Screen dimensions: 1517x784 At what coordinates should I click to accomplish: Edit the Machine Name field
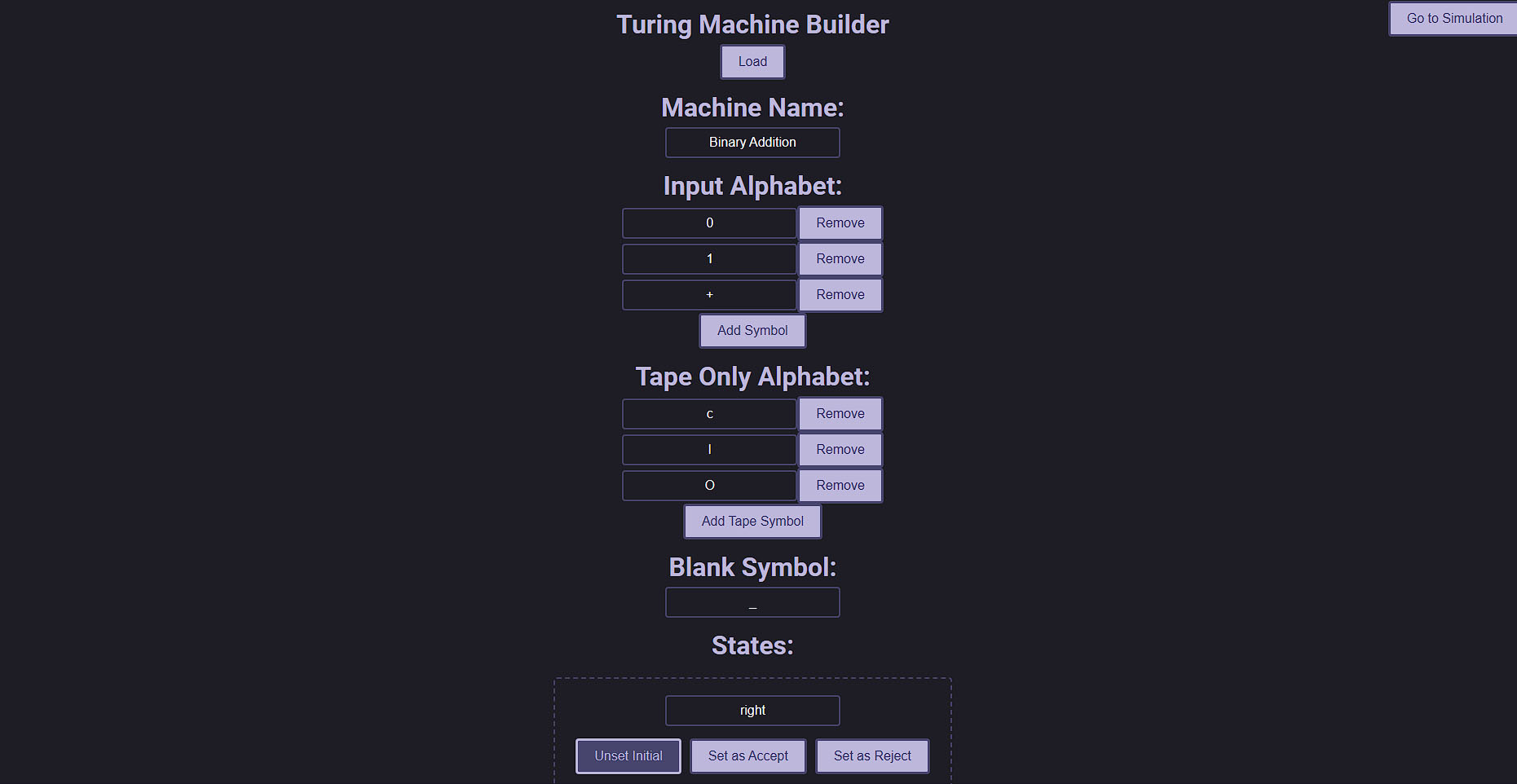[x=752, y=143]
